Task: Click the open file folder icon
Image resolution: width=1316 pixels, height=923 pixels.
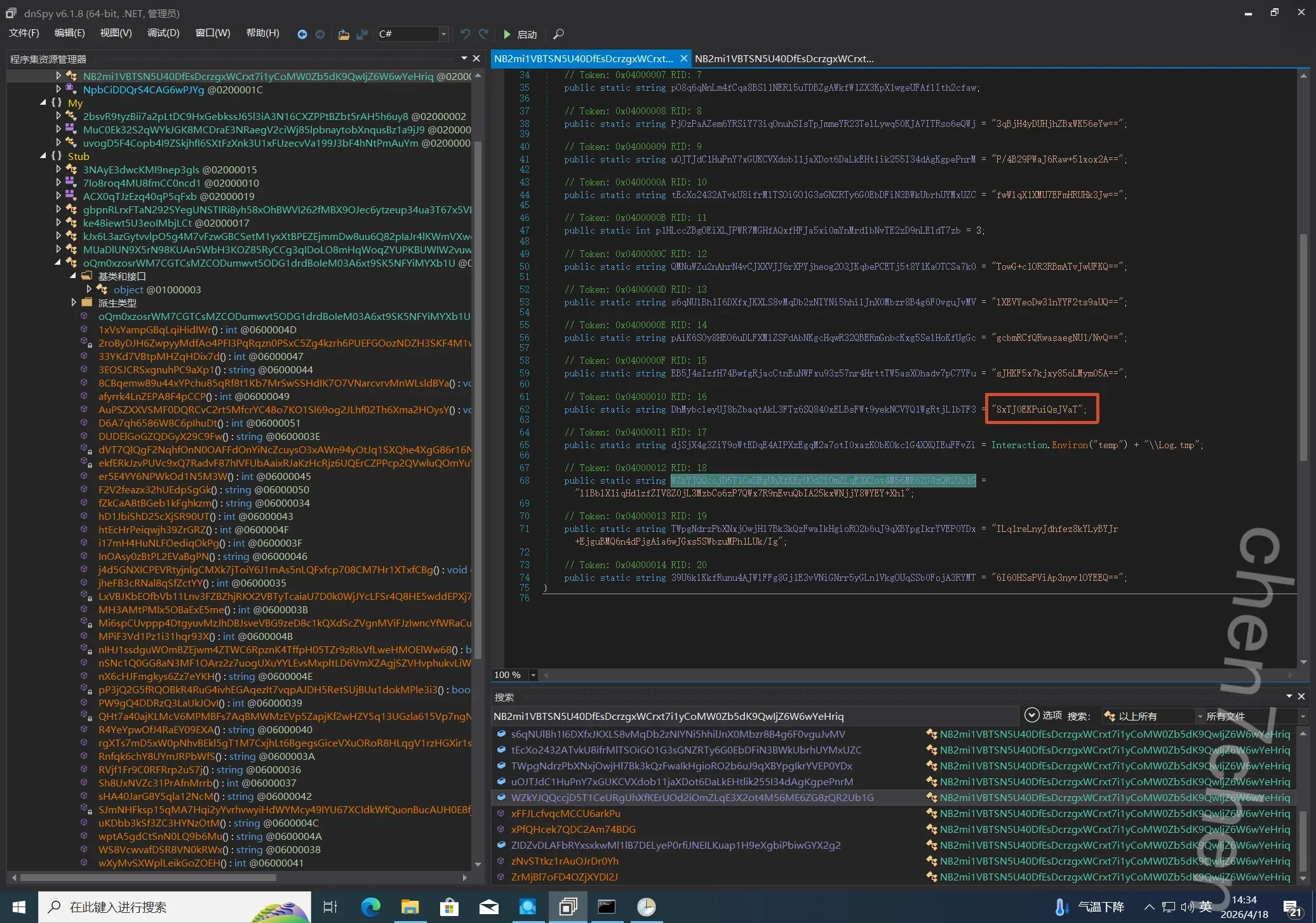Action: pyautogui.click(x=344, y=34)
